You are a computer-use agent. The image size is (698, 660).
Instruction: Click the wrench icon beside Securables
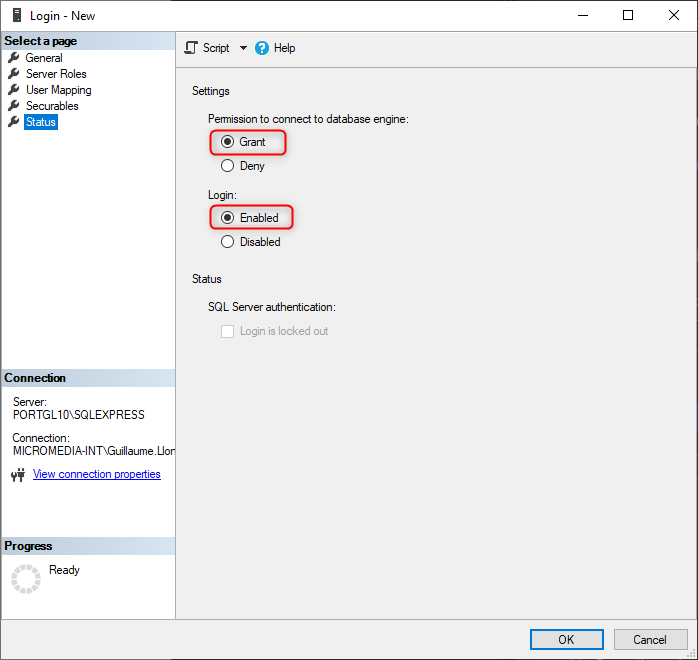13,106
